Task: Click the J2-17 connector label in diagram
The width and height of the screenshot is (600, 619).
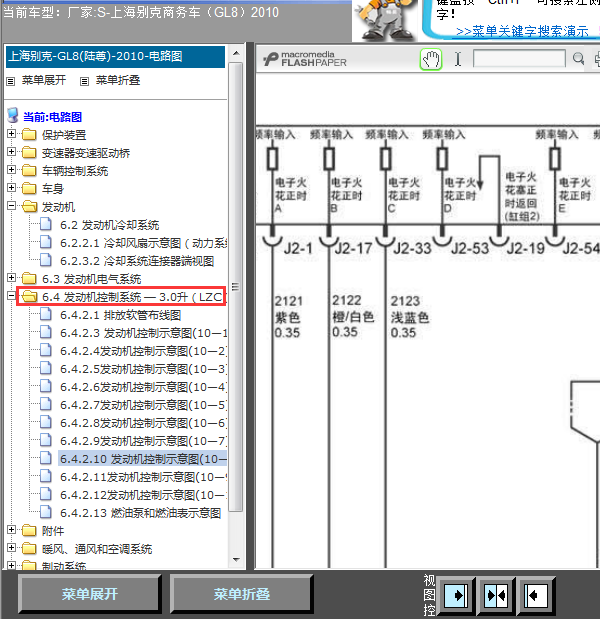Action: tap(353, 248)
